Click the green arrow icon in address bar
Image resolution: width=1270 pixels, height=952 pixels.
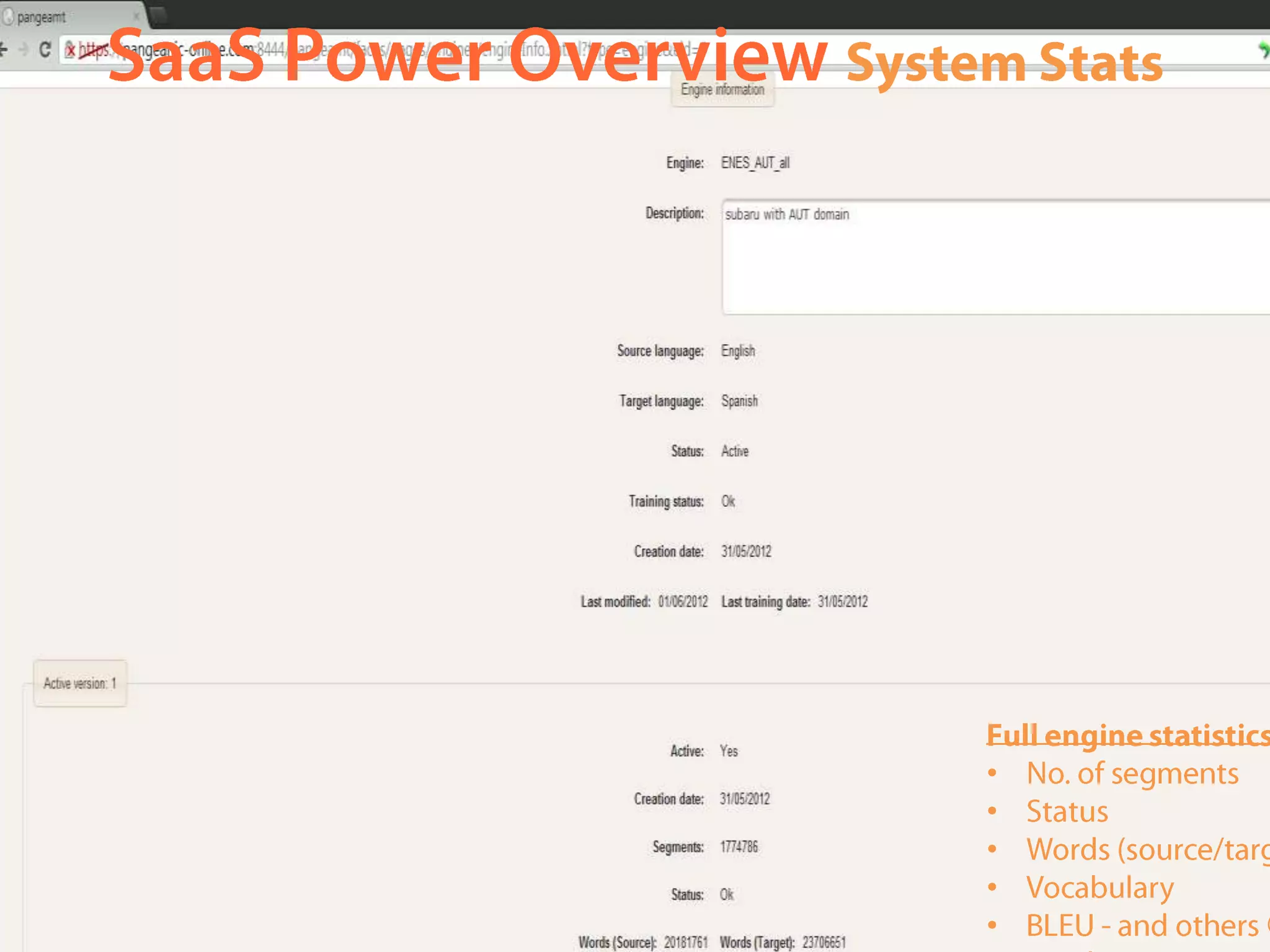point(1263,50)
